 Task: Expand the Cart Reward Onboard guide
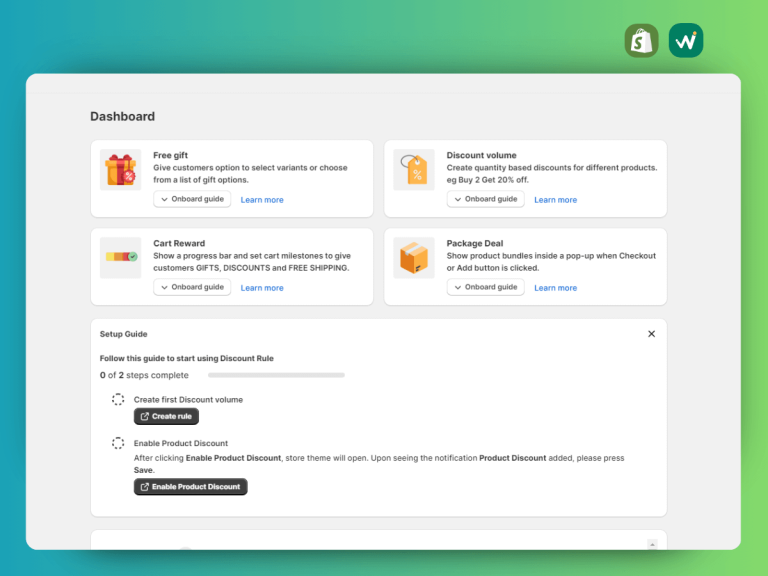click(x=192, y=287)
